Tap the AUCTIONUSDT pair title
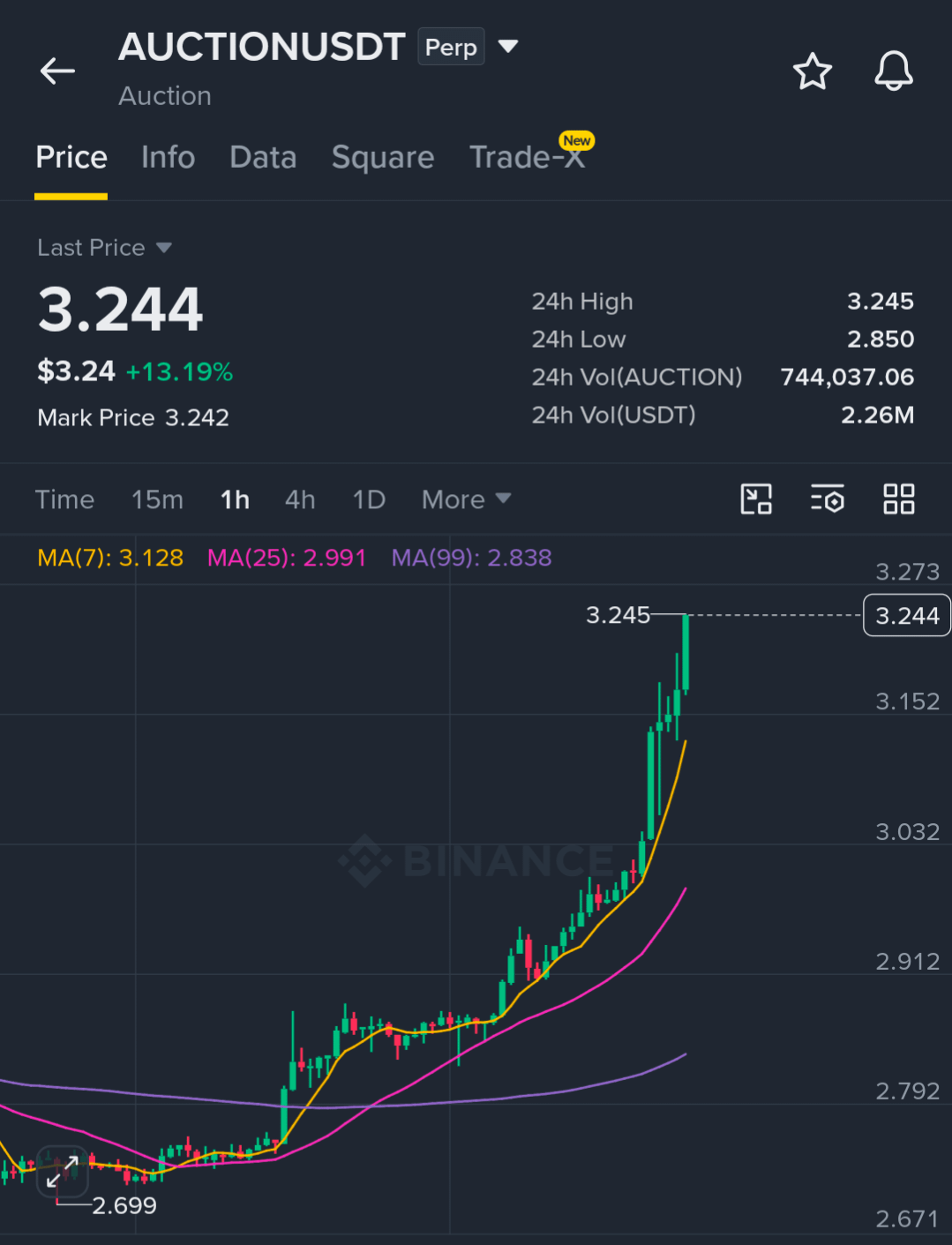The image size is (952, 1245). coord(262,47)
